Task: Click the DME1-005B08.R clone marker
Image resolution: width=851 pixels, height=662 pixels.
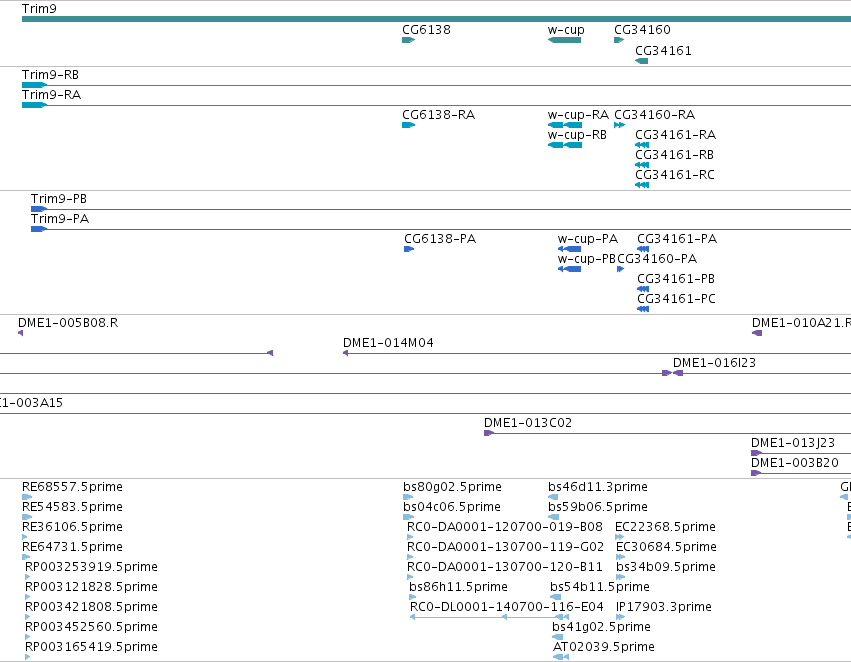Action: click(21, 333)
